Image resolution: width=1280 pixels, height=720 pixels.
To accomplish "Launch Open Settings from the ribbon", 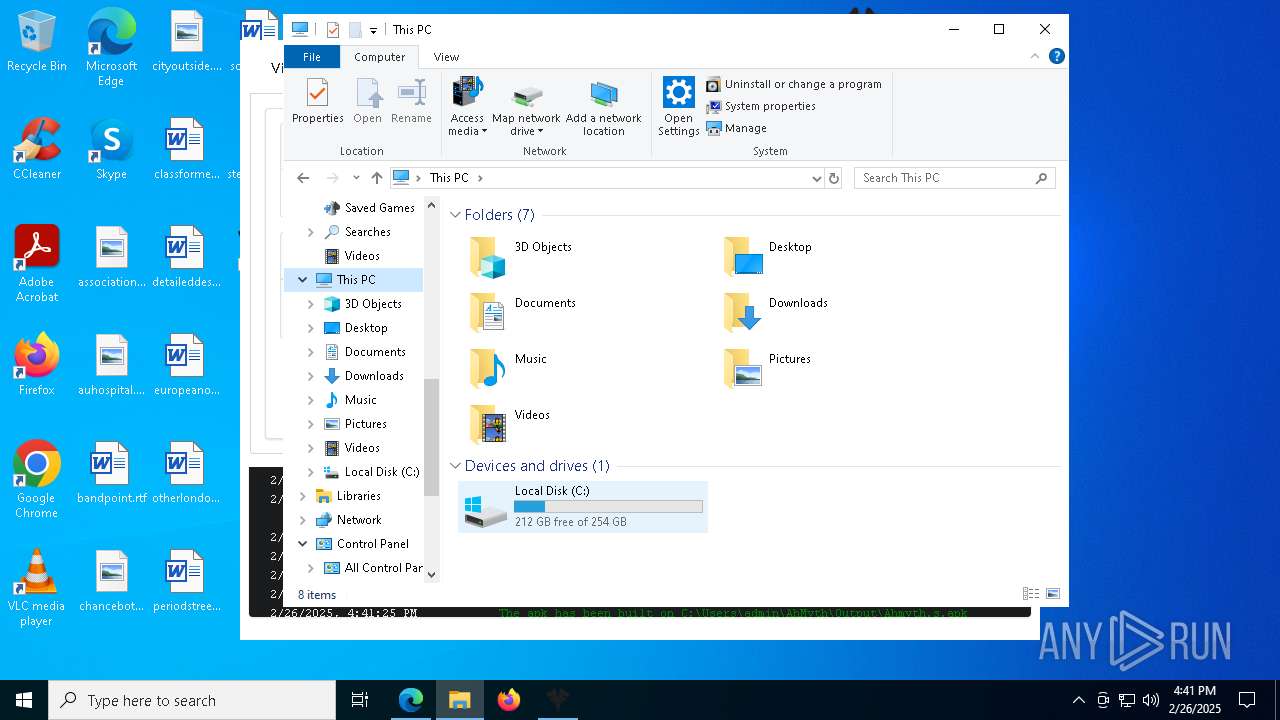I will 678,106.
